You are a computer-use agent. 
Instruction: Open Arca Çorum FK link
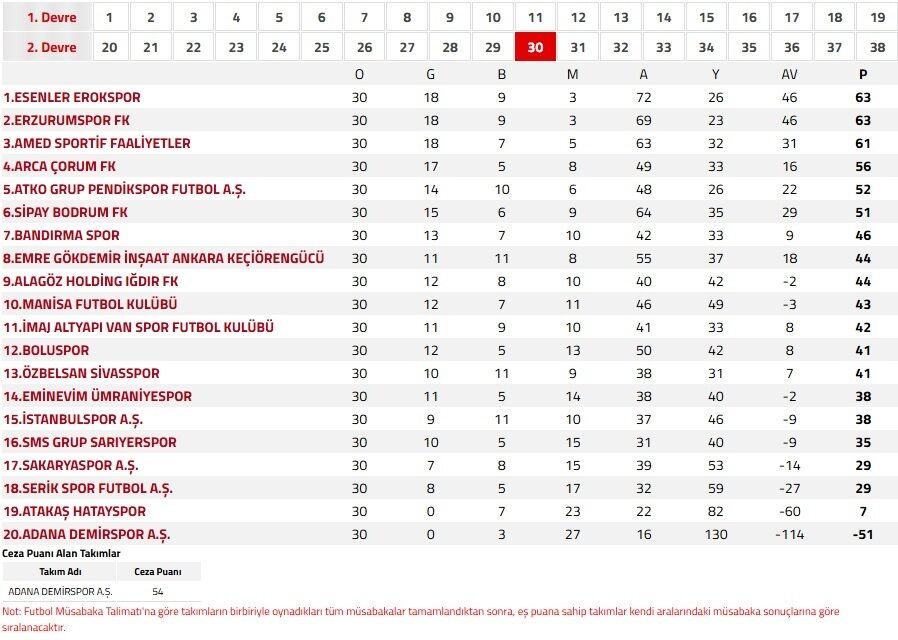[x=60, y=167]
